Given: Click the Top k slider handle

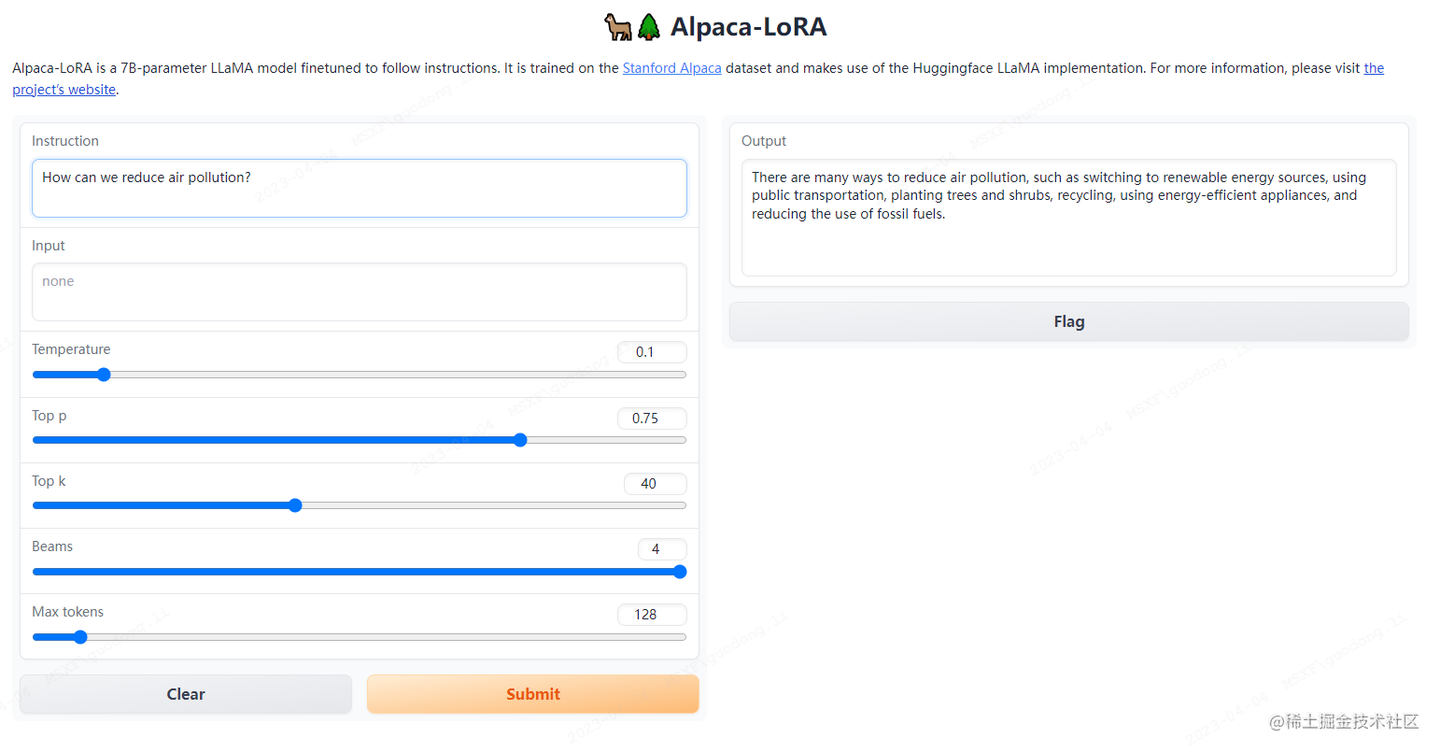Looking at the screenshot, I should (x=295, y=506).
